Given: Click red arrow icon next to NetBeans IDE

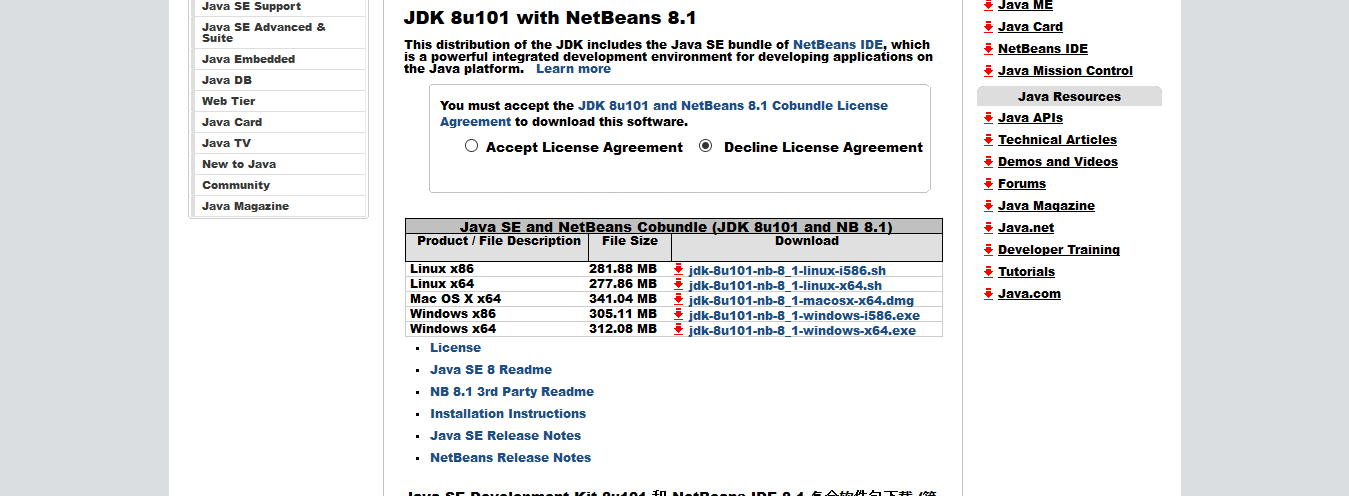Looking at the screenshot, I should pos(988,49).
